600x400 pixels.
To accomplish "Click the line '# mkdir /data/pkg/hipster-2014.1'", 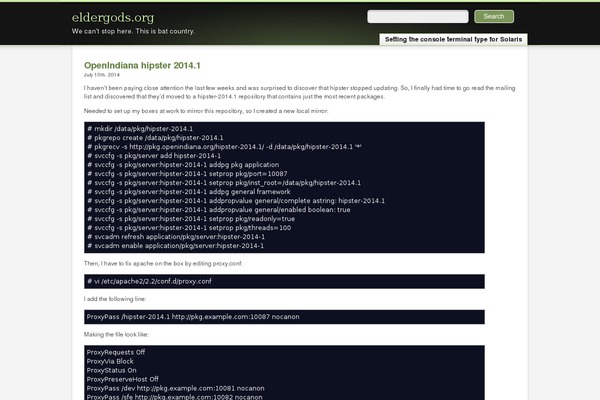I will coord(140,129).
